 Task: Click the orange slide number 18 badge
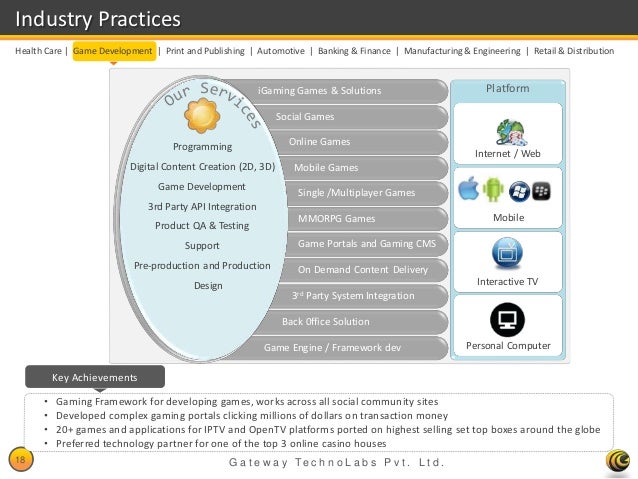(x=20, y=460)
